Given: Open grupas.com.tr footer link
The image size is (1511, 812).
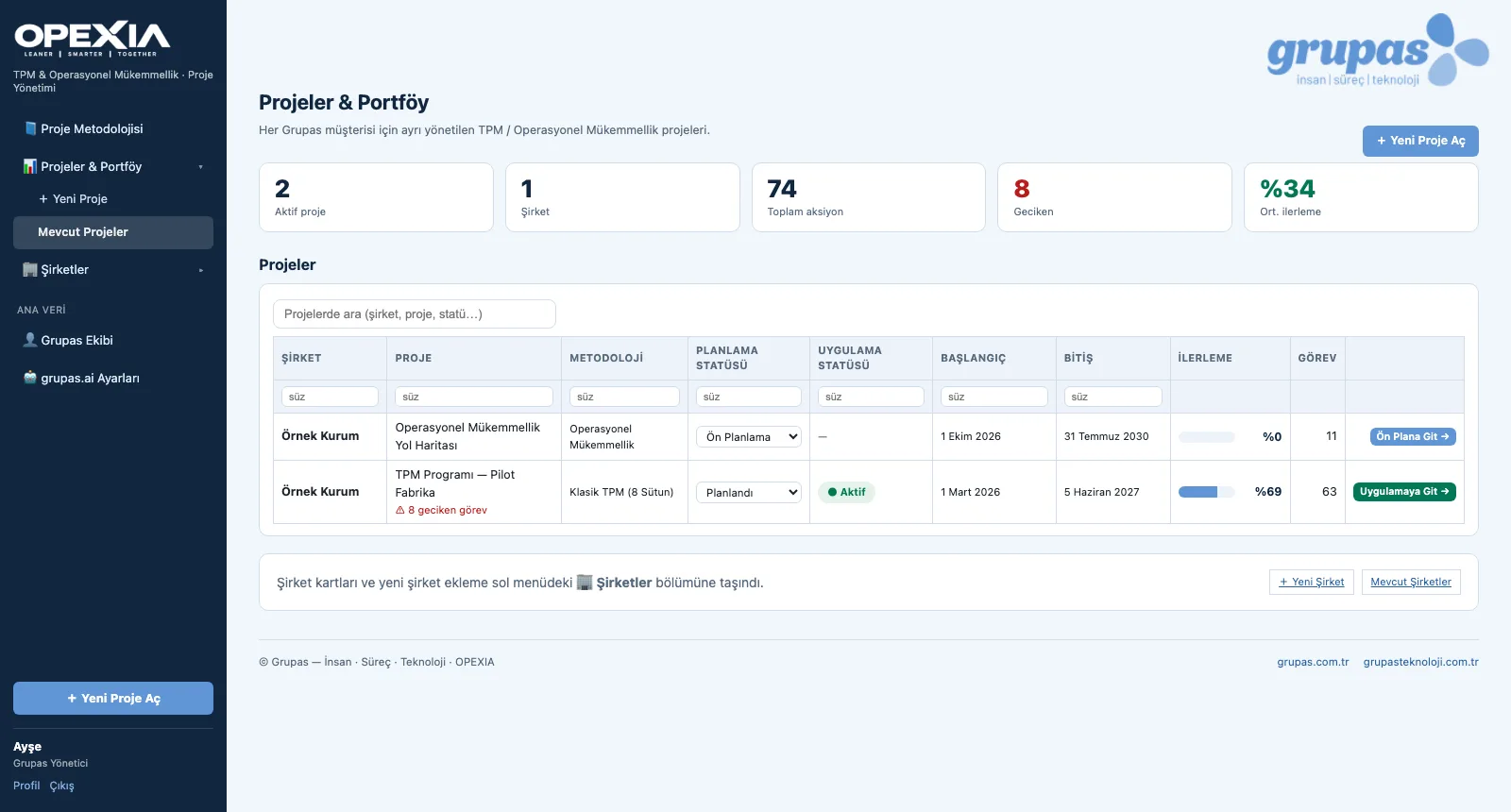Looking at the screenshot, I should coord(1313,662).
